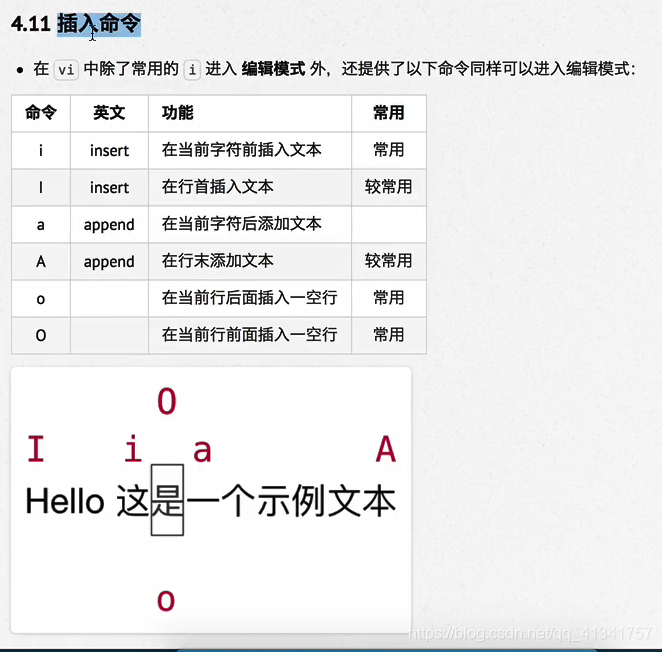Click the inline code 'i' in the intro sentence
The height and width of the screenshot is (652, 662).
click(192, 69)
